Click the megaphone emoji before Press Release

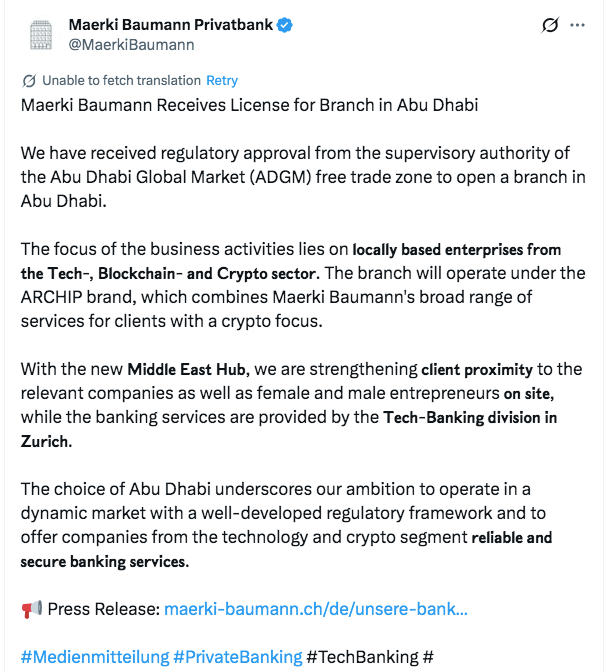pyautogui.click(x=31, y=609)
